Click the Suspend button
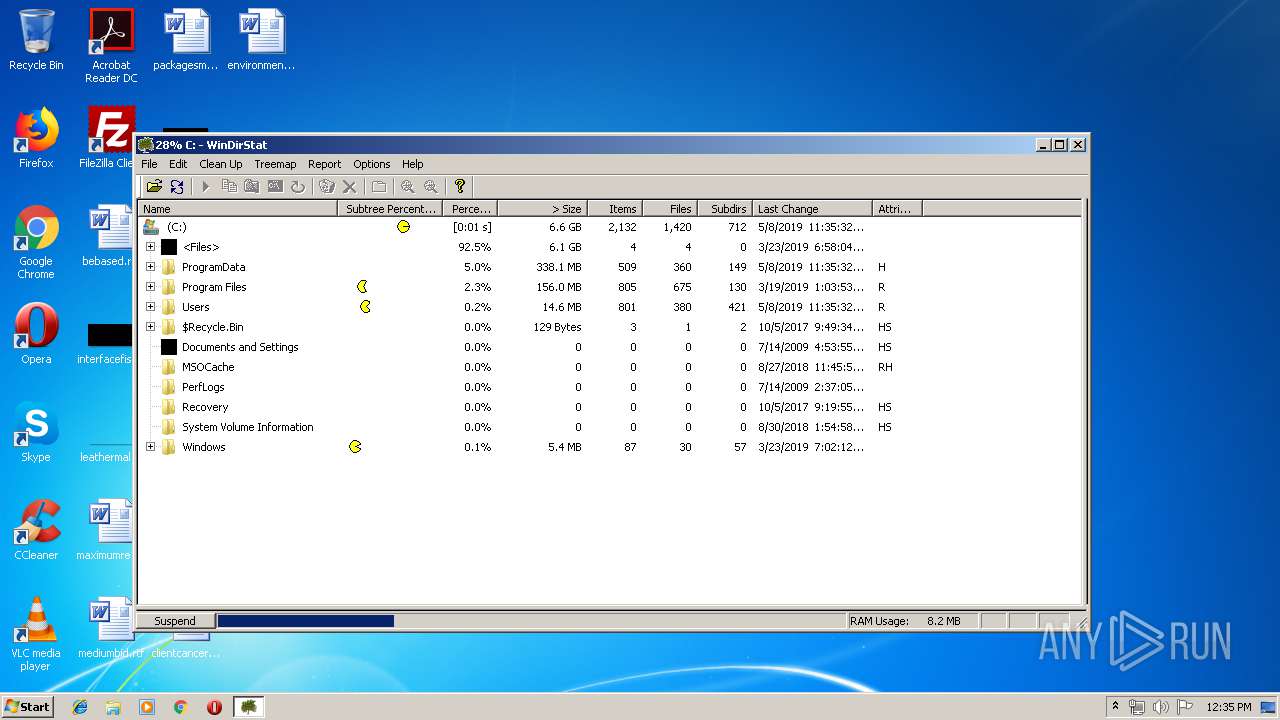This screenshot has width=1280, height=720. (x=175, y=621)
